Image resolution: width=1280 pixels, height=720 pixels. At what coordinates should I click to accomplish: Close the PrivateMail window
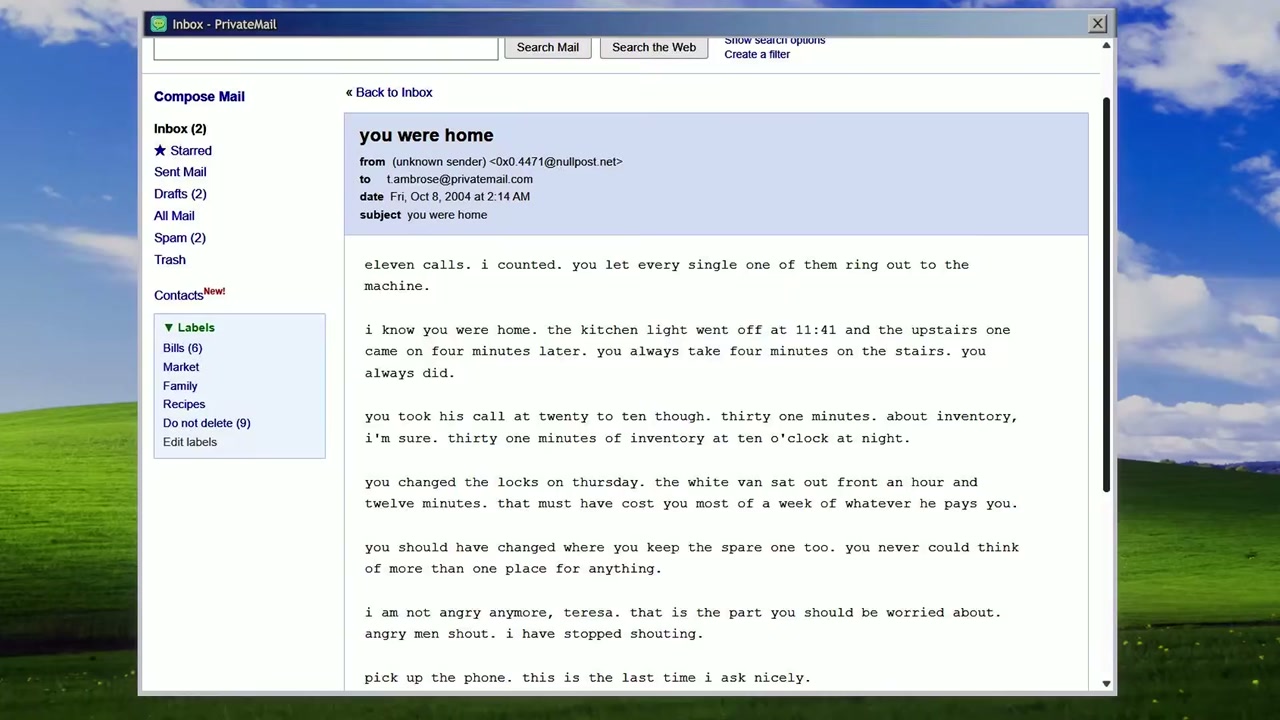tap(1098, 24)
